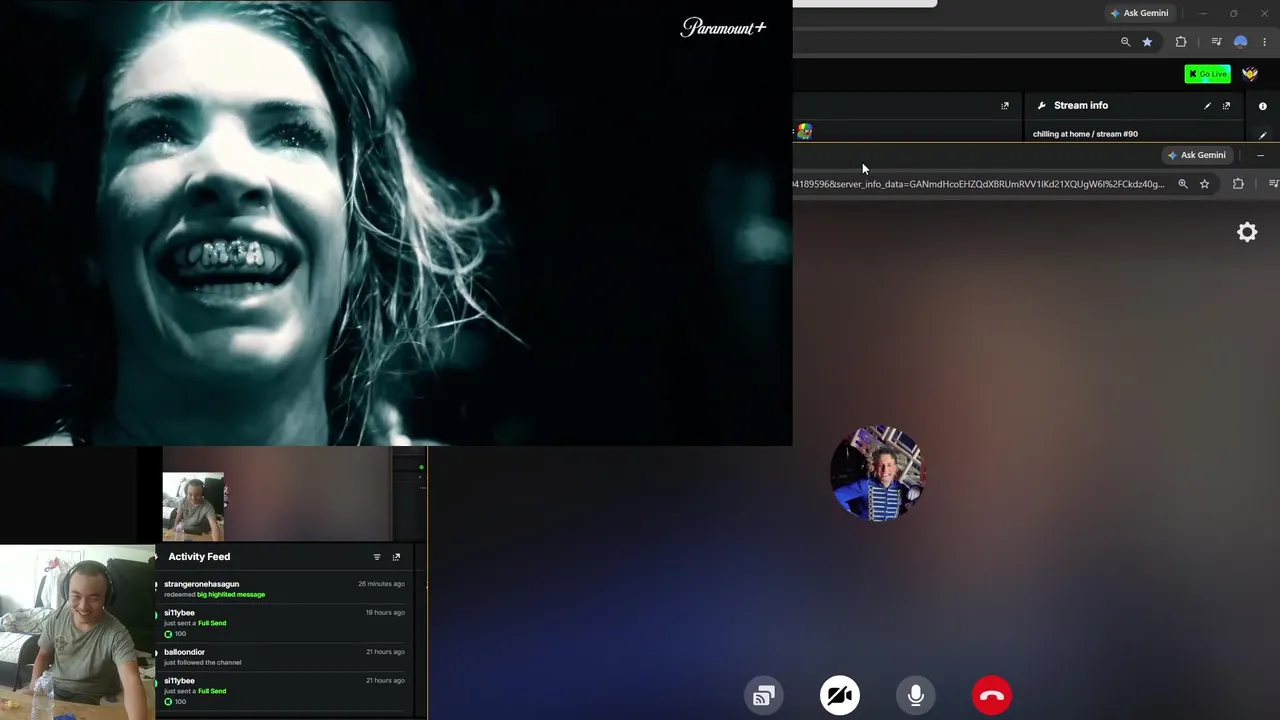Open si11ybee entry from 21 hours ago
1280x720 pixels.
(x=285, y=691)
